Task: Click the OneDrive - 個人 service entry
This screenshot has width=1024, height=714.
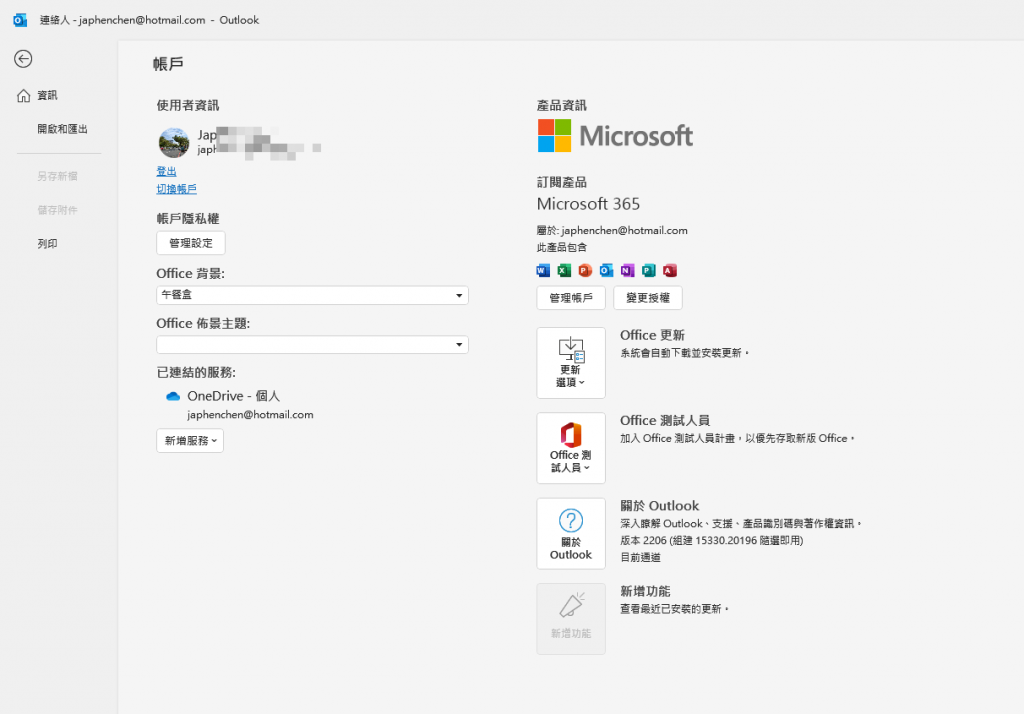Action: point(234,396)
